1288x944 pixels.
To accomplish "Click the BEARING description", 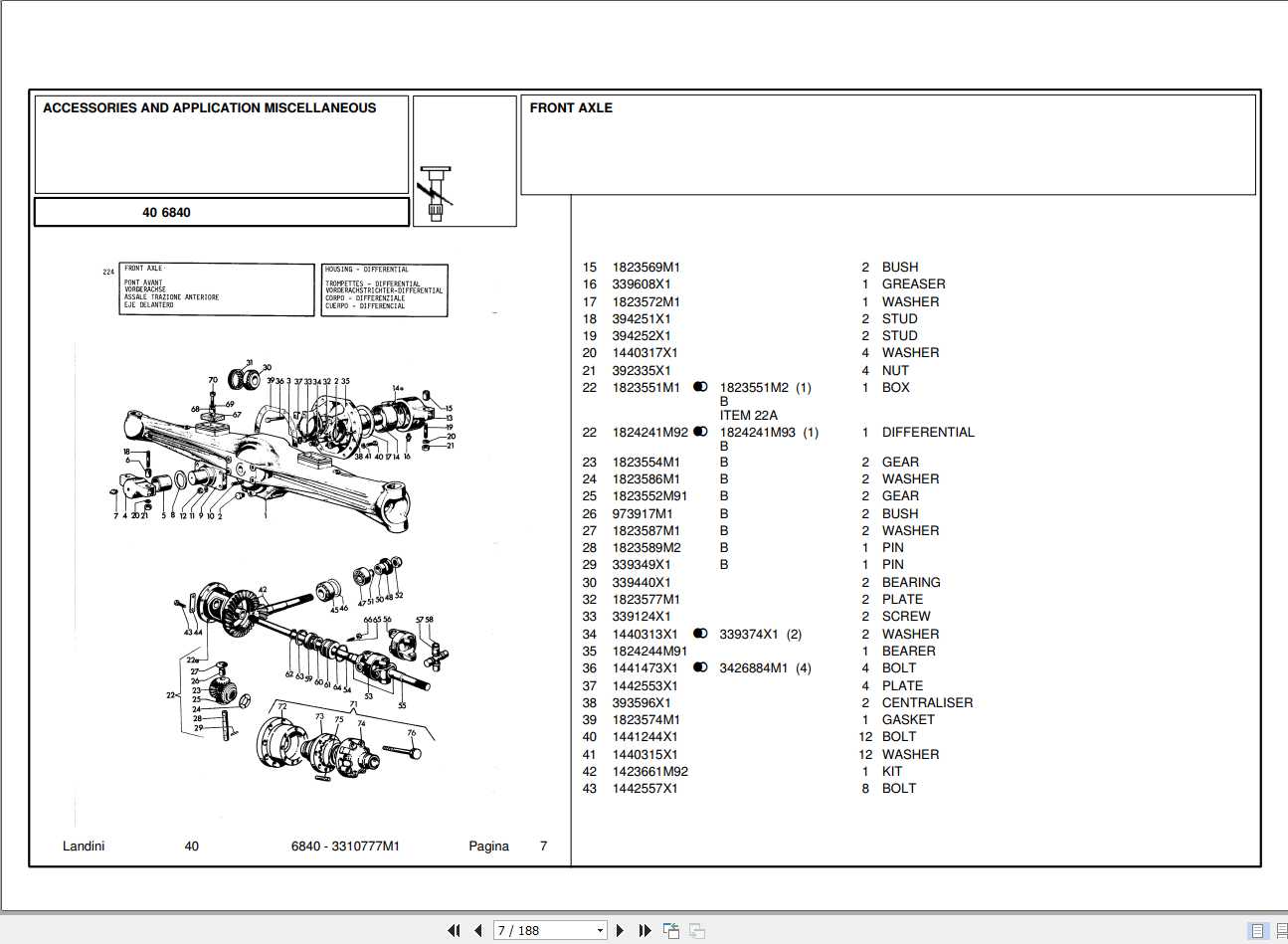I will point(911,582).
